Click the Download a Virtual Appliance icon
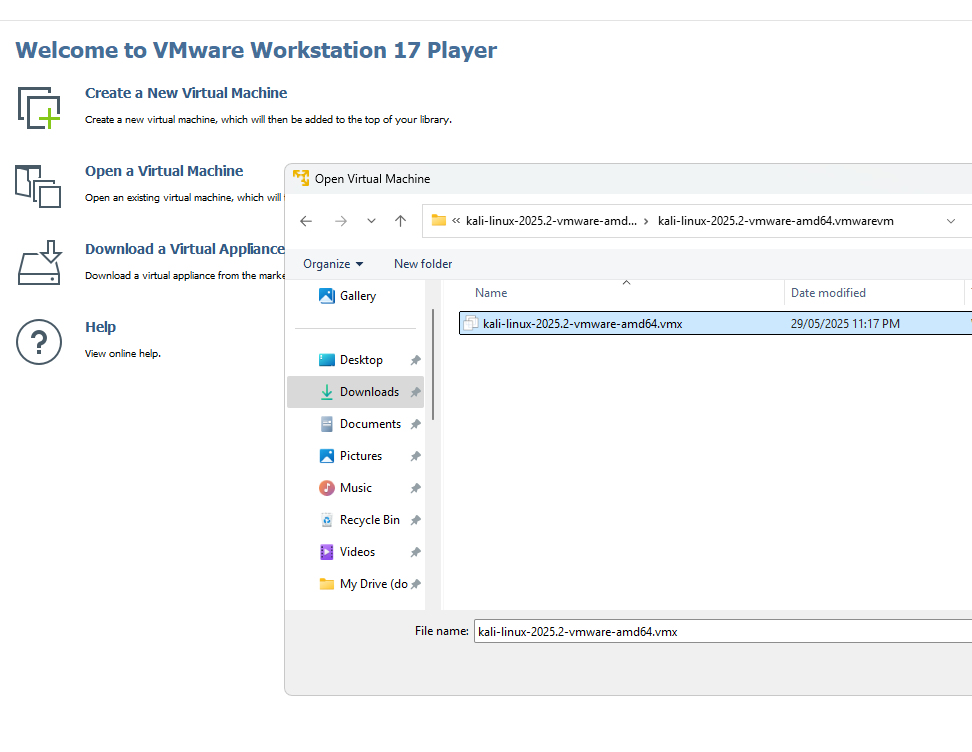The height and width of the screenshot is (752, 972). [39, 263]
